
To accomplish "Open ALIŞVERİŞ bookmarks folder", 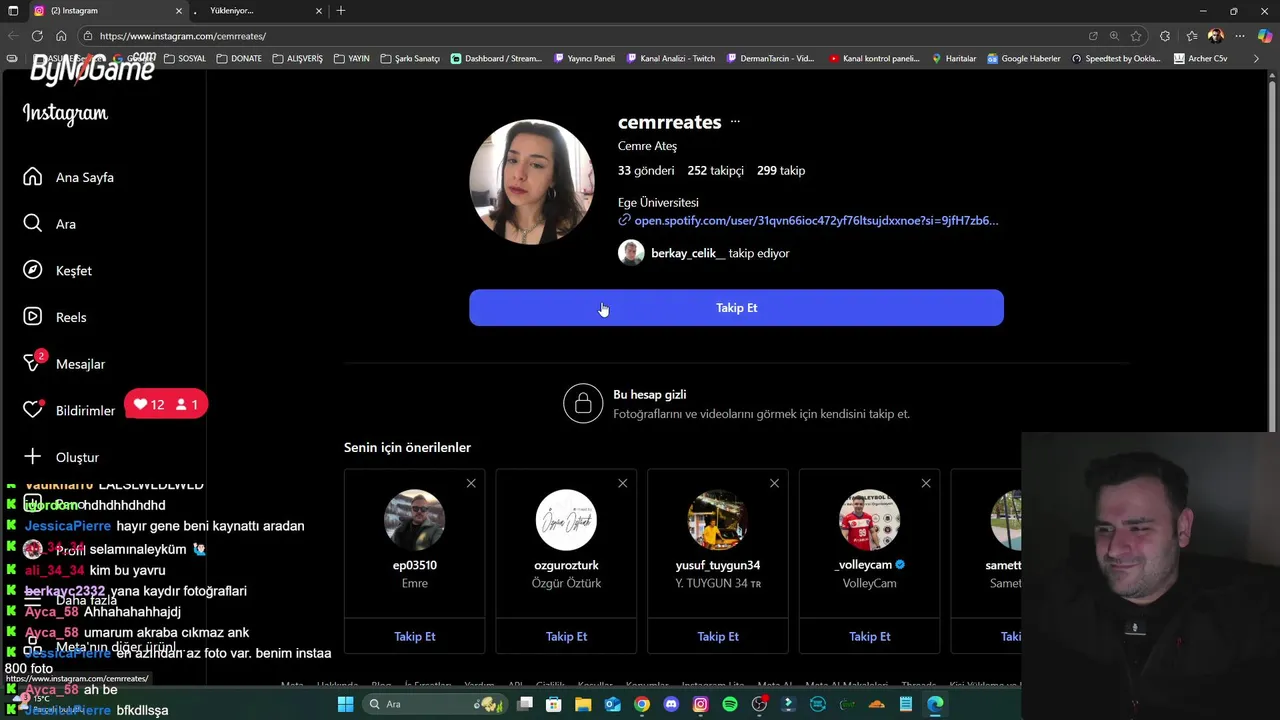I will pos(298,58).
